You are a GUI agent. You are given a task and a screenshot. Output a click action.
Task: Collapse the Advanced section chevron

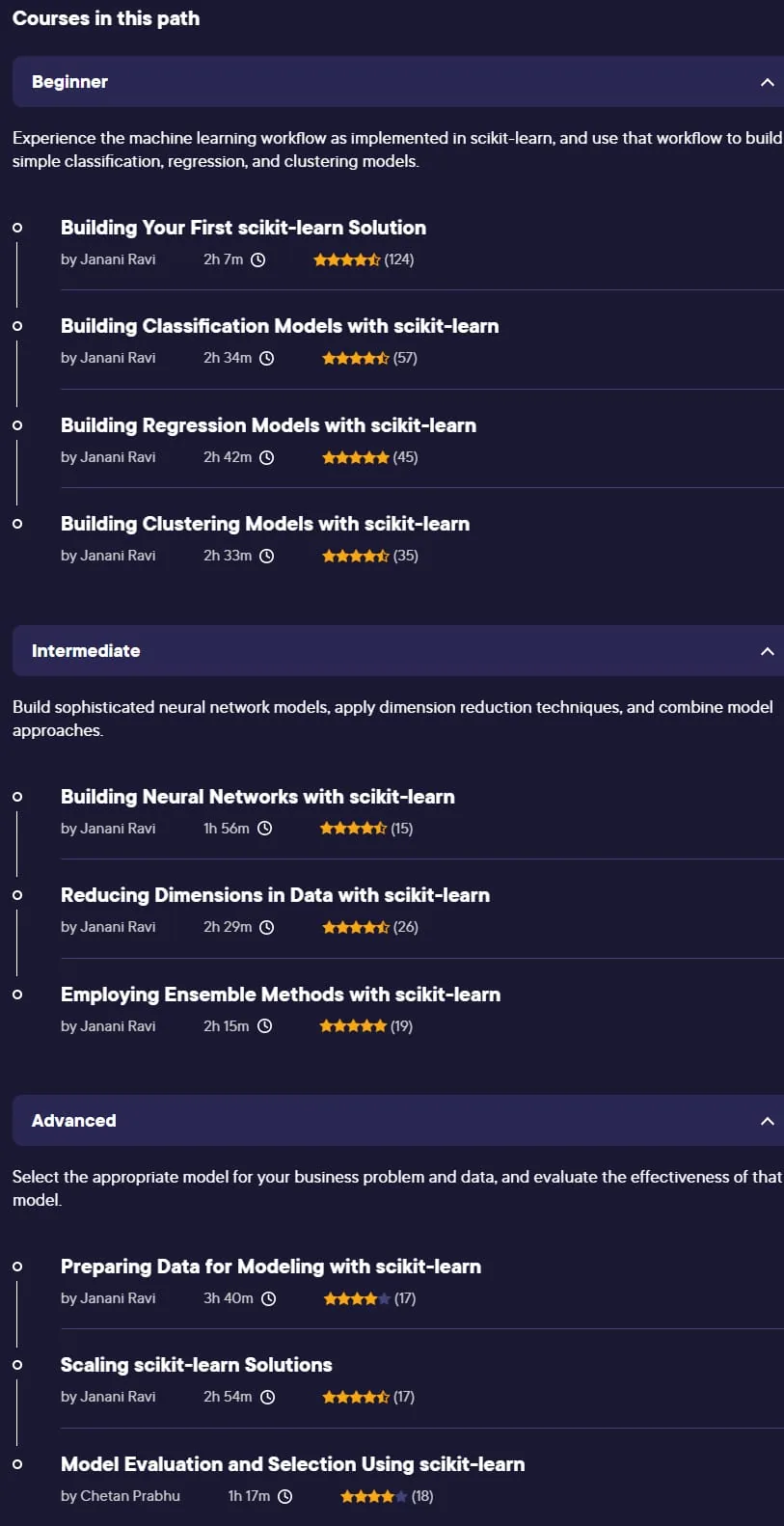point(768,1121)
